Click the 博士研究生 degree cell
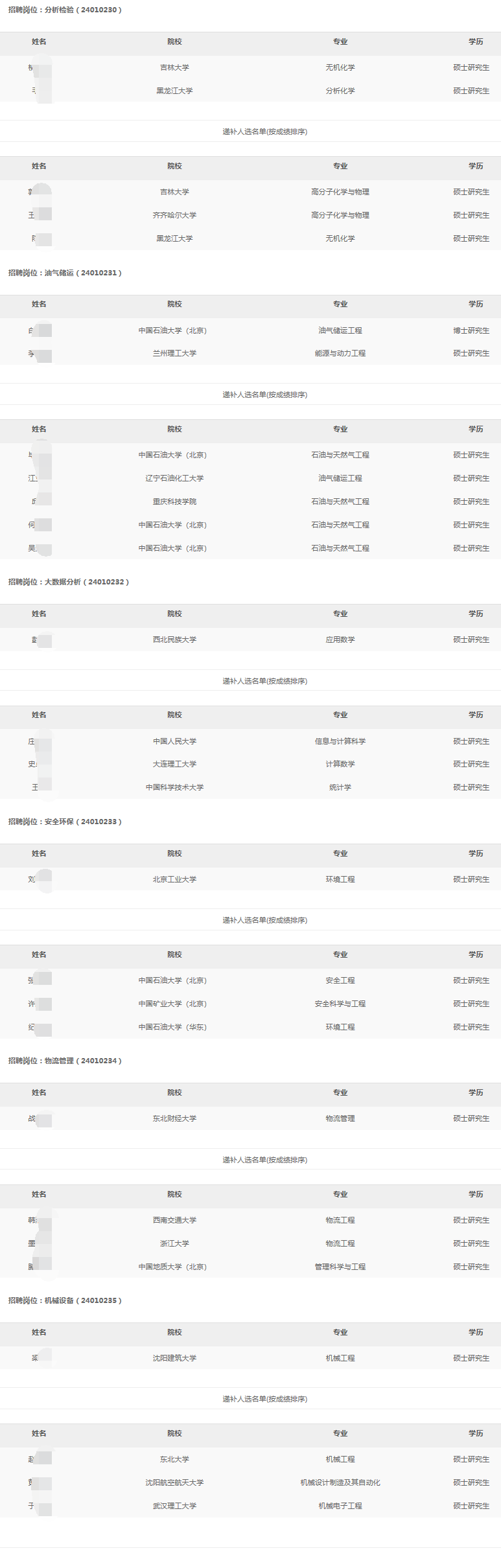The height and width of the screenshot is (1568, 501). coord(471,330)
